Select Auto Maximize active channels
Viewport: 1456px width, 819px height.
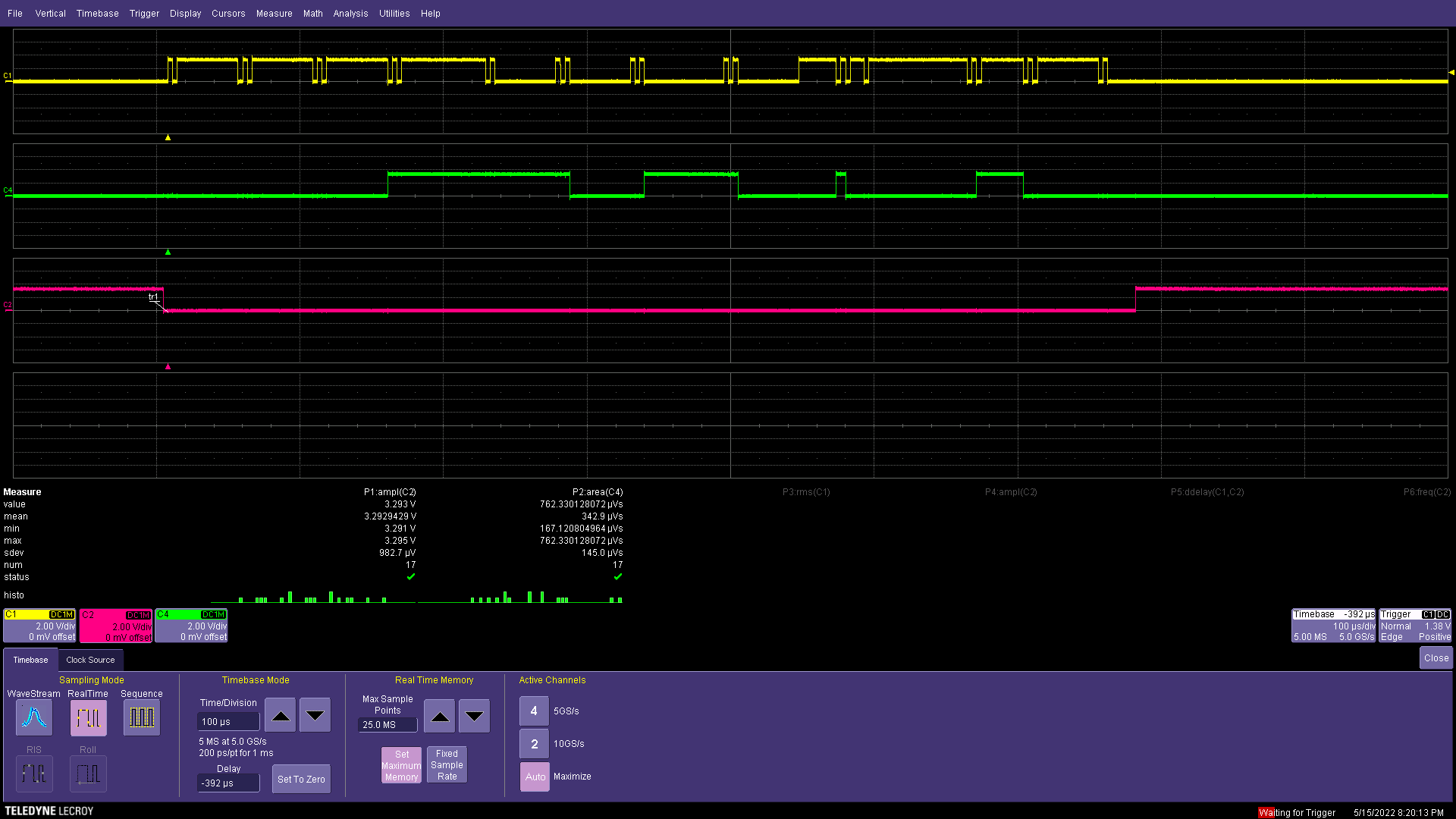click(535, 777)
